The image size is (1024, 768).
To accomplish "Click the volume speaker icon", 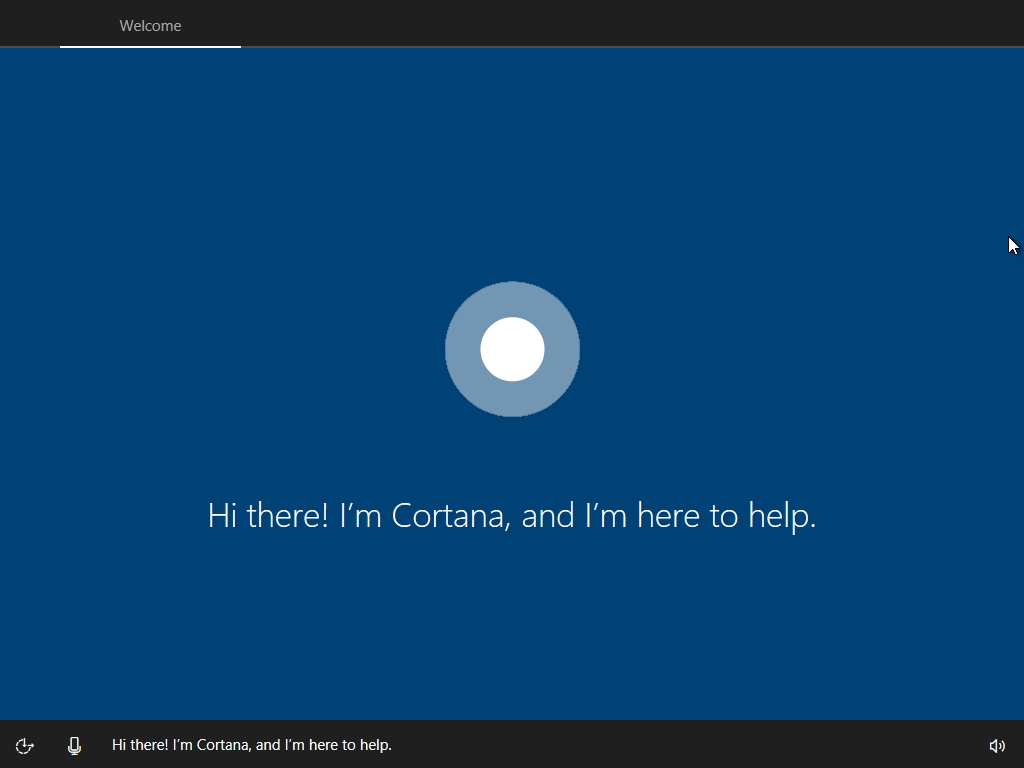I will [997, 746].
